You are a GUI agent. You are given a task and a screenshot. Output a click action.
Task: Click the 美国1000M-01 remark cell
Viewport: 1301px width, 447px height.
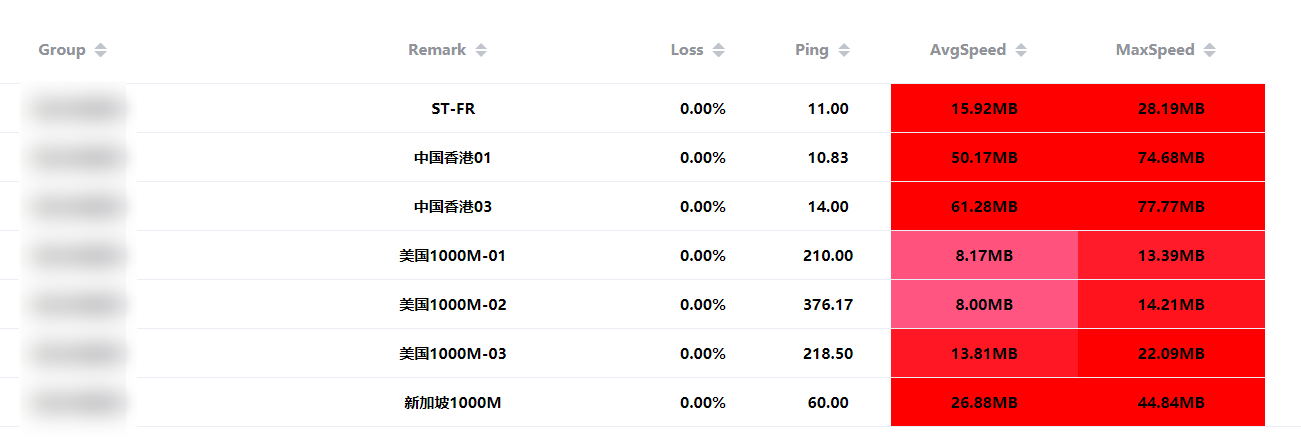click(x=453, y=255)
